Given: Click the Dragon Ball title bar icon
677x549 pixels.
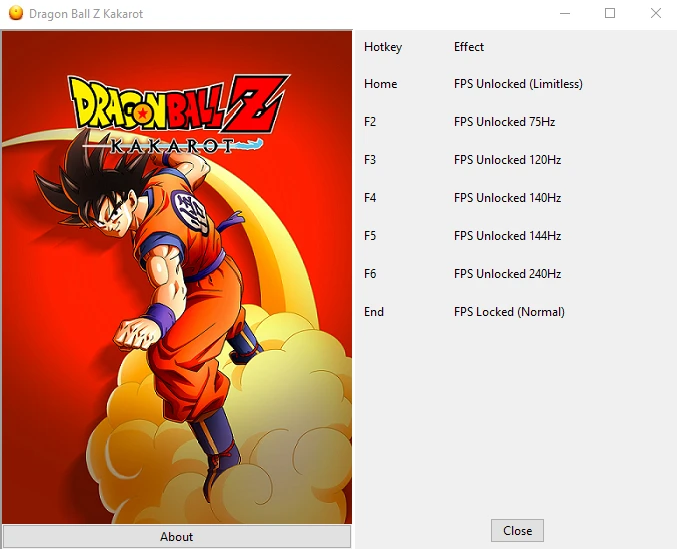Looking at the screenshot, I should coord(16,13).
